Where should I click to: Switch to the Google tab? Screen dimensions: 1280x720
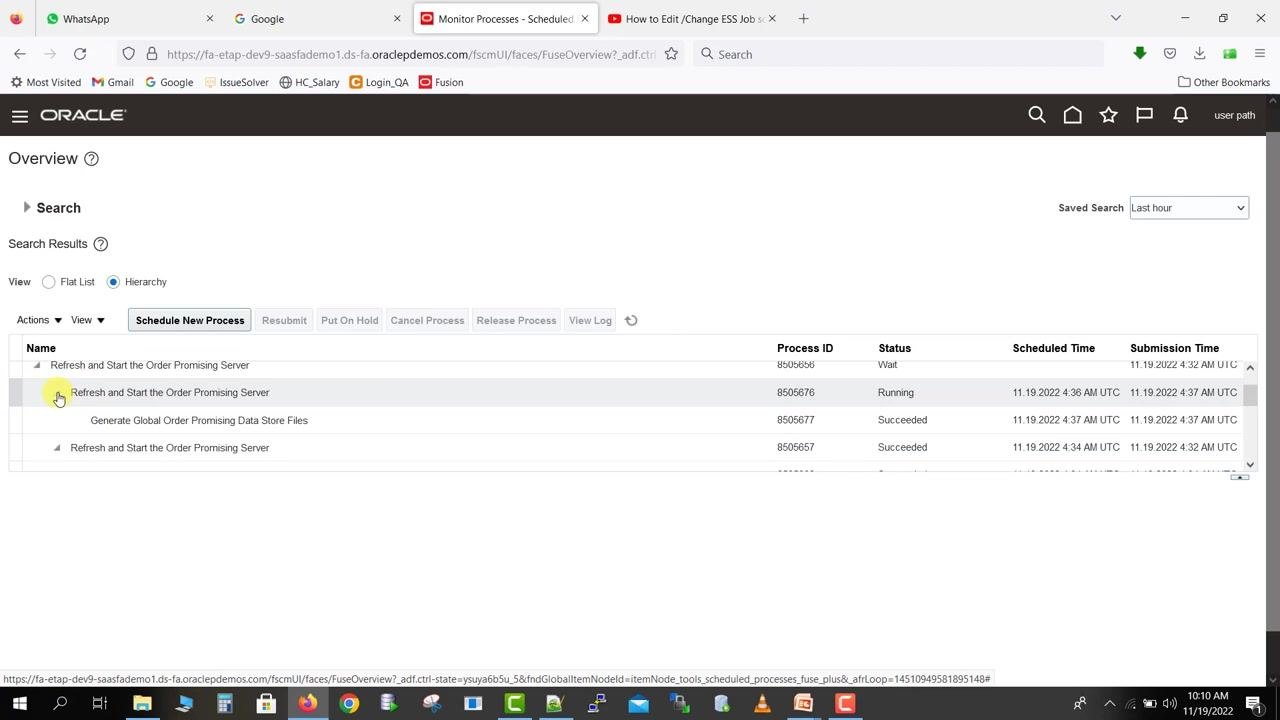tap(316, 18)
